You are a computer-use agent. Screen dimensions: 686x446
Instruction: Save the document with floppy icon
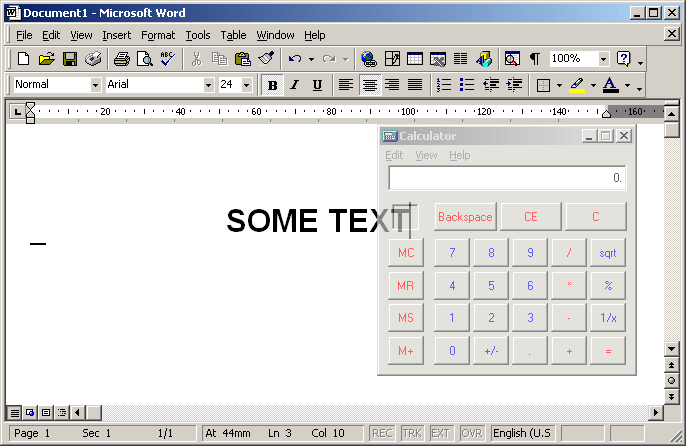pyautogui.click(x=70, y=59)
